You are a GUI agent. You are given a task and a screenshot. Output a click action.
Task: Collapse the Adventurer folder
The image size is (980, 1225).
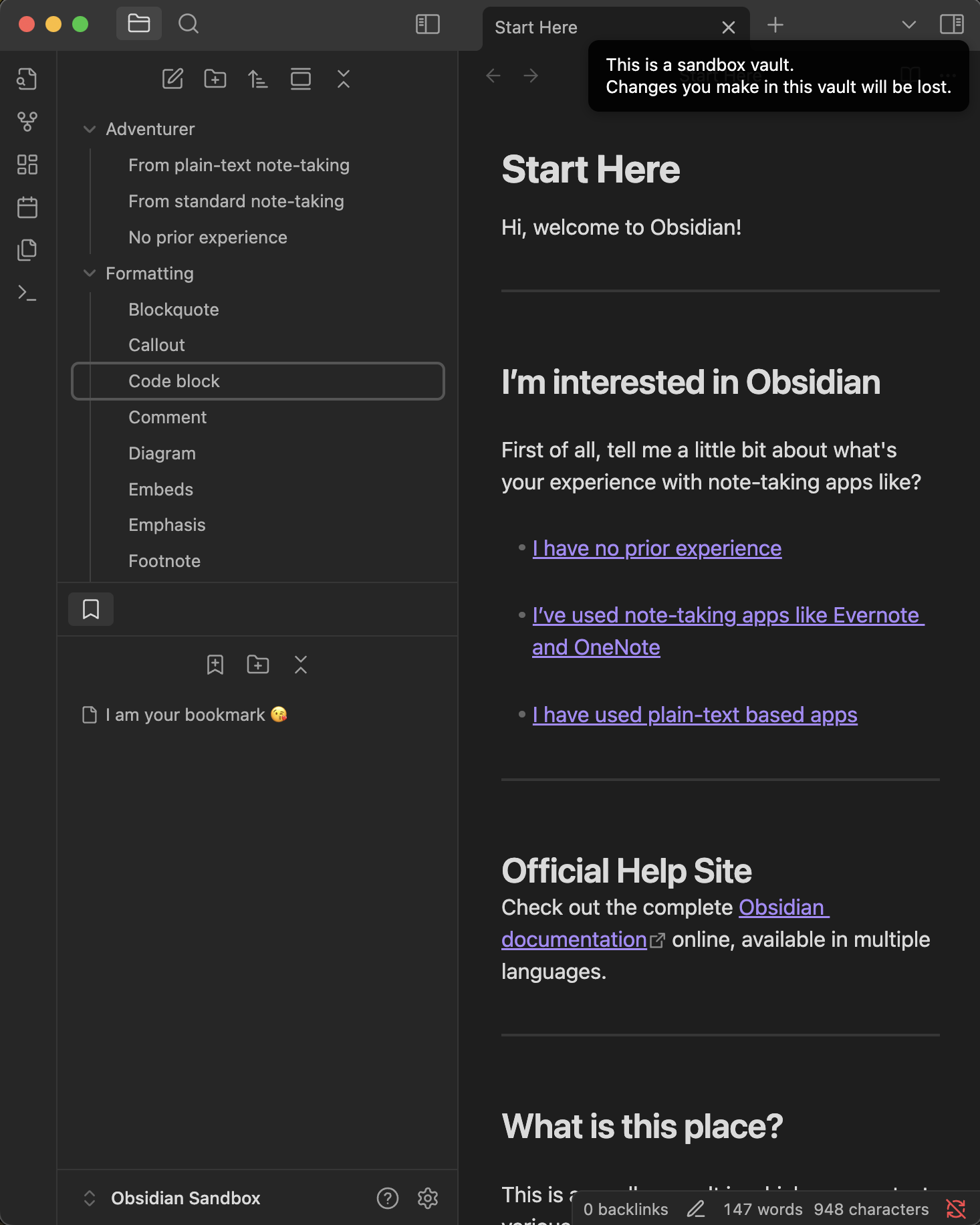(x=90, y=129)
